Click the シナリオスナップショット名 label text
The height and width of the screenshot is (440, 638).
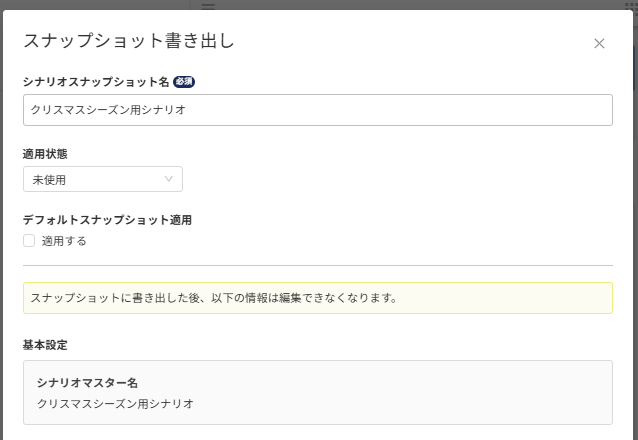coord(96,81)
